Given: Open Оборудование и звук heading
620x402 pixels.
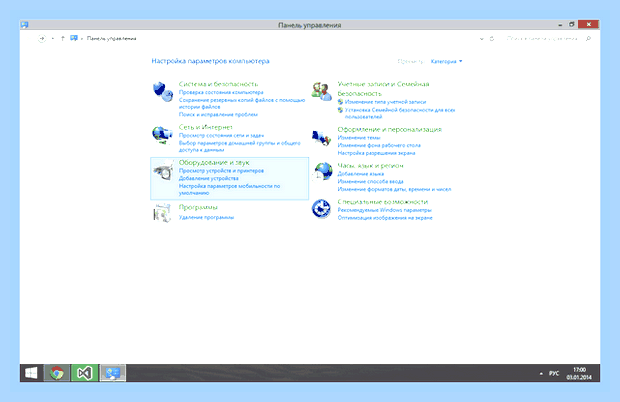Looking at the screenshot, I should pyautogui.click(x=214, y=162).
